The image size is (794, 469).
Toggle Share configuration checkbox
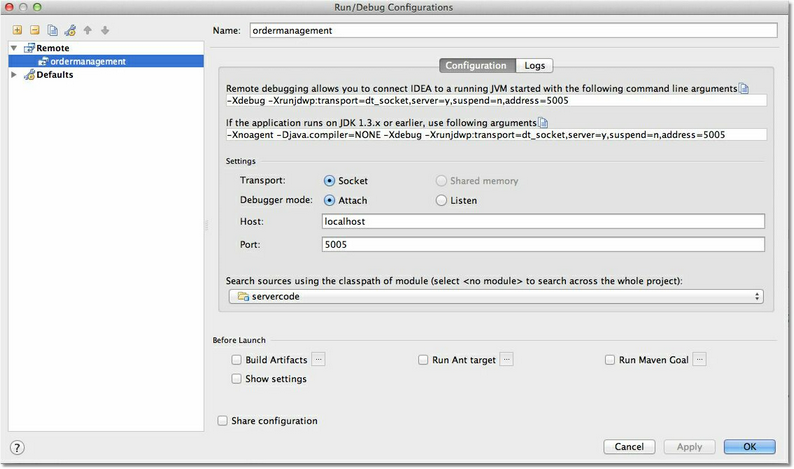pyautogui.click(x=222, y=421)
